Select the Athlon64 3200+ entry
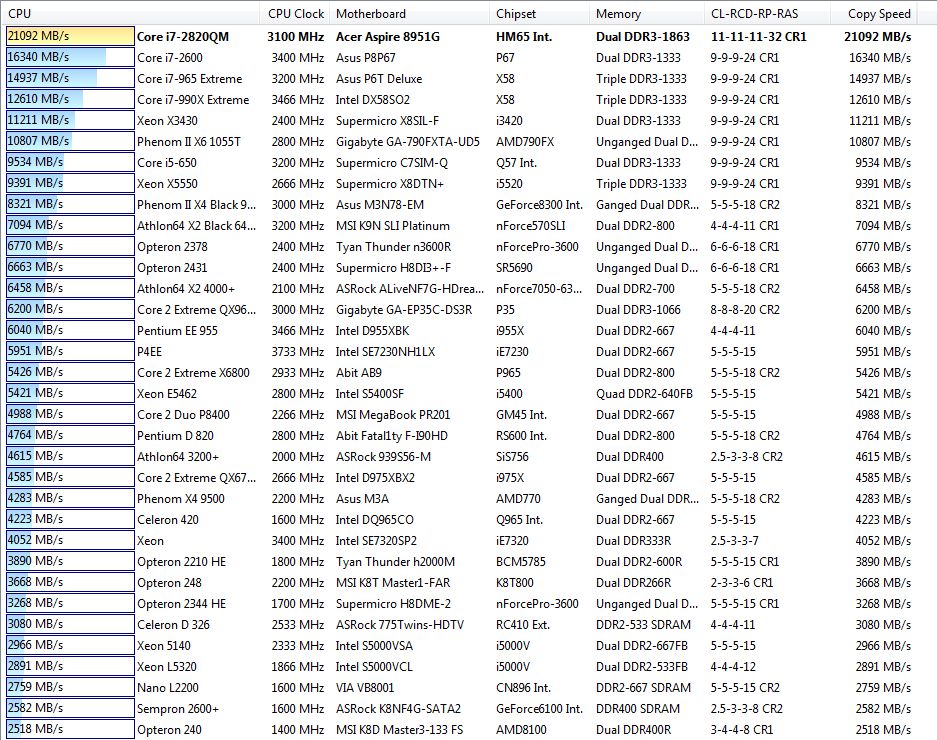This screenshot has height=740, width=937. click(178, 457)
